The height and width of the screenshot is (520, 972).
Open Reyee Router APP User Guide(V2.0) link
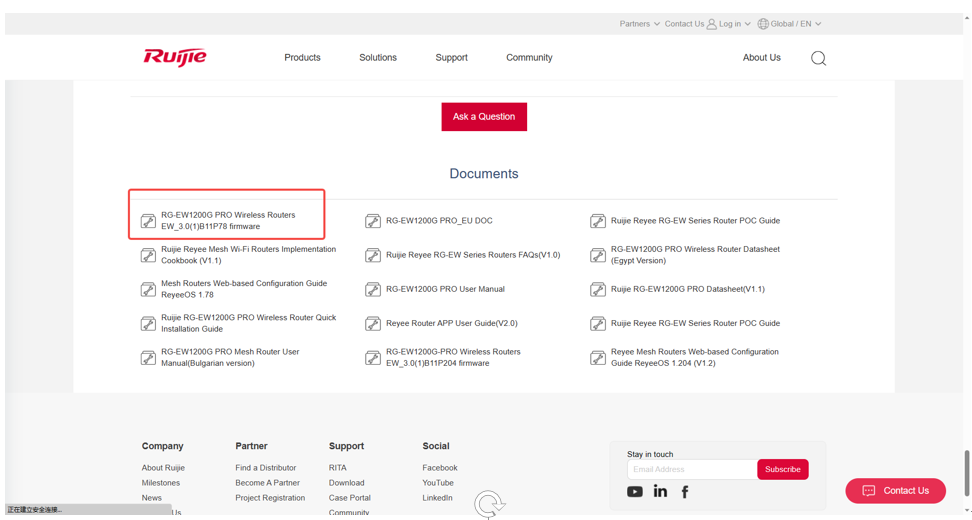coord(451,324)
